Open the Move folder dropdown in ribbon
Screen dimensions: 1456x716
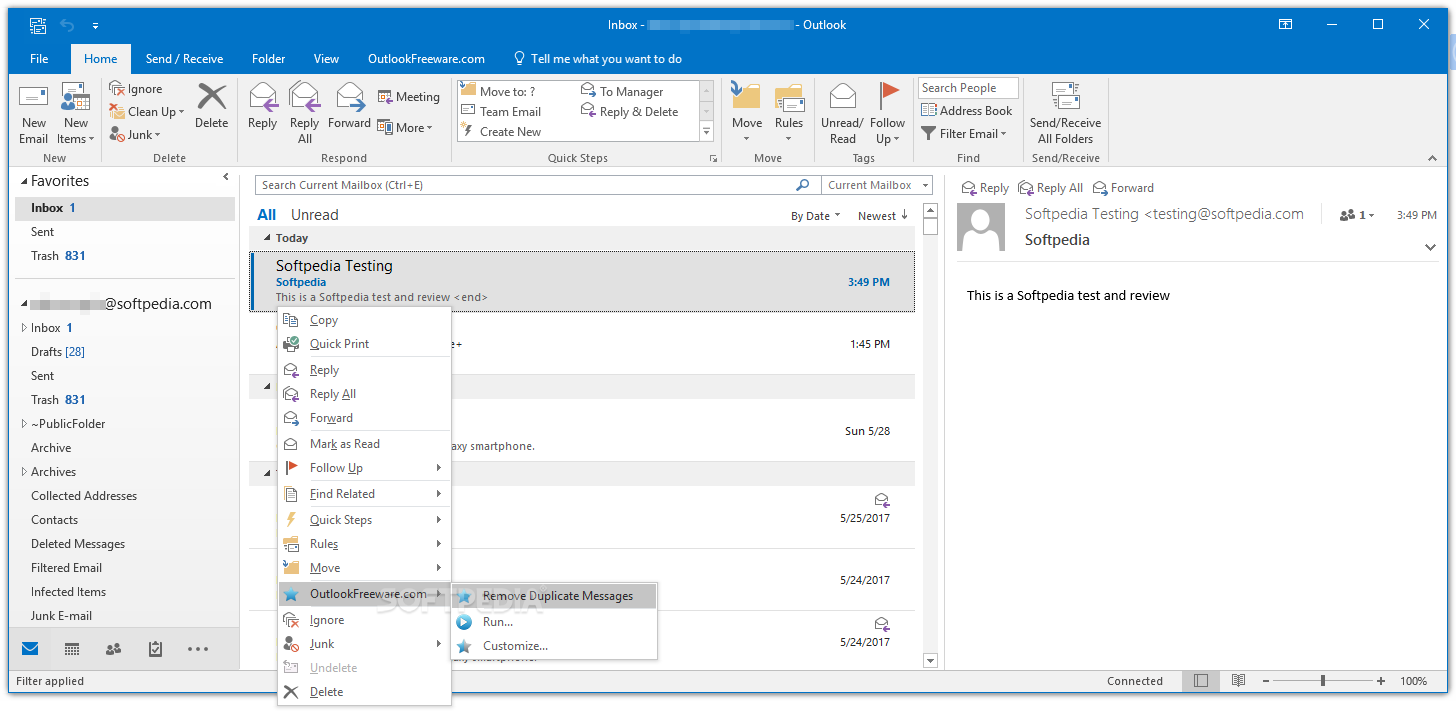[x=746, y=114]
